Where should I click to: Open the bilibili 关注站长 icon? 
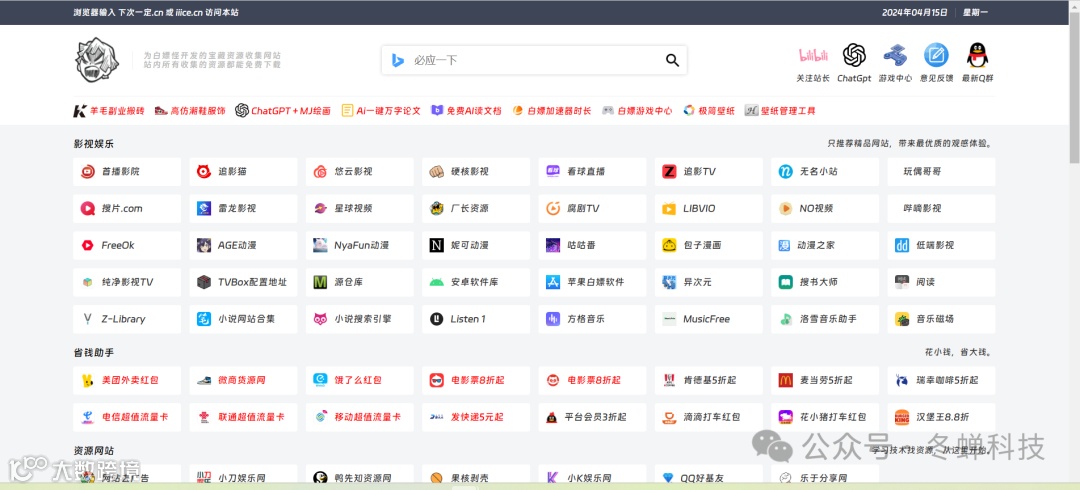pyautogui.click(x=813, y=55)
